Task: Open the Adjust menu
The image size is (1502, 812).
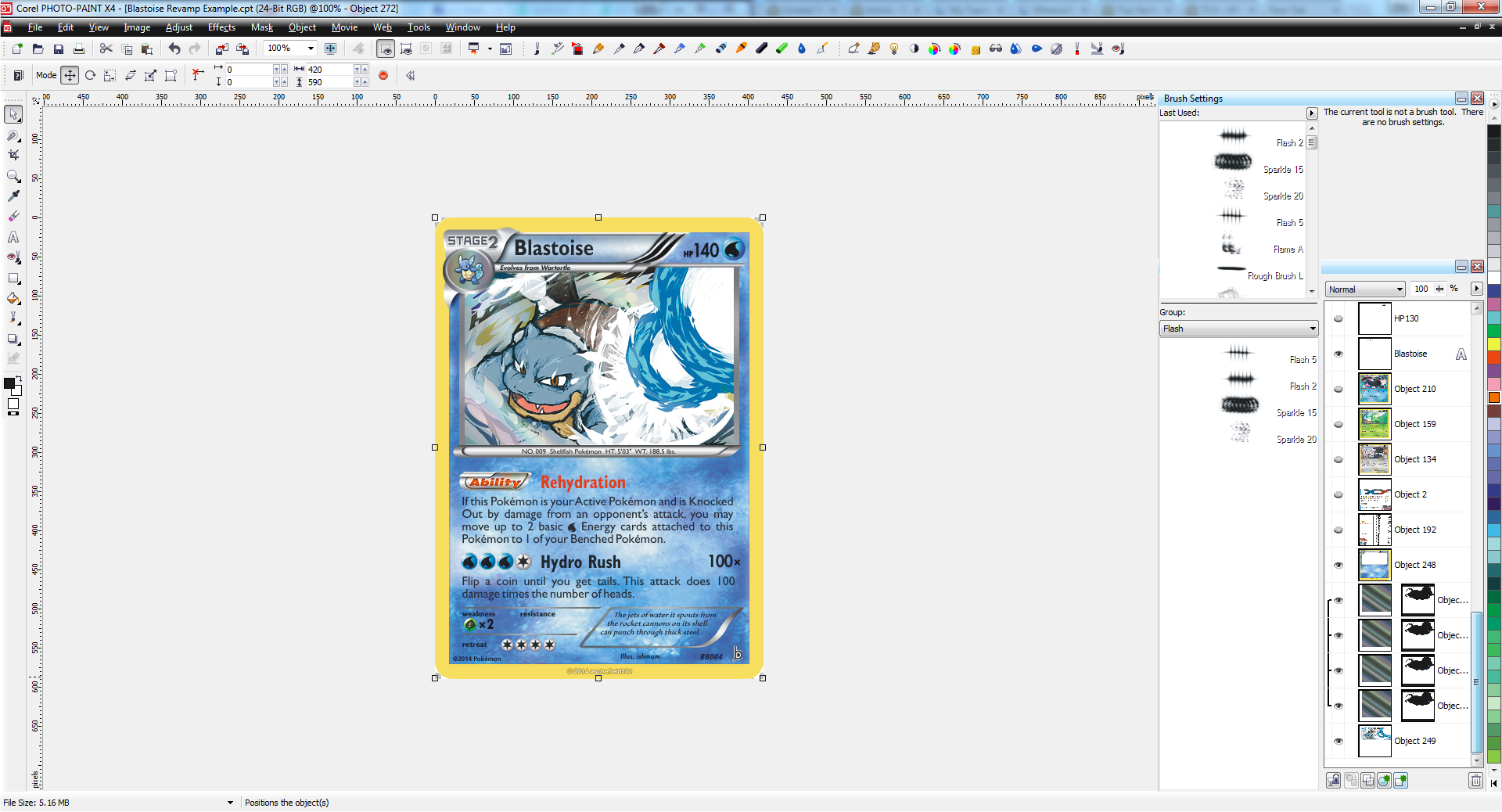Action: 178,27
